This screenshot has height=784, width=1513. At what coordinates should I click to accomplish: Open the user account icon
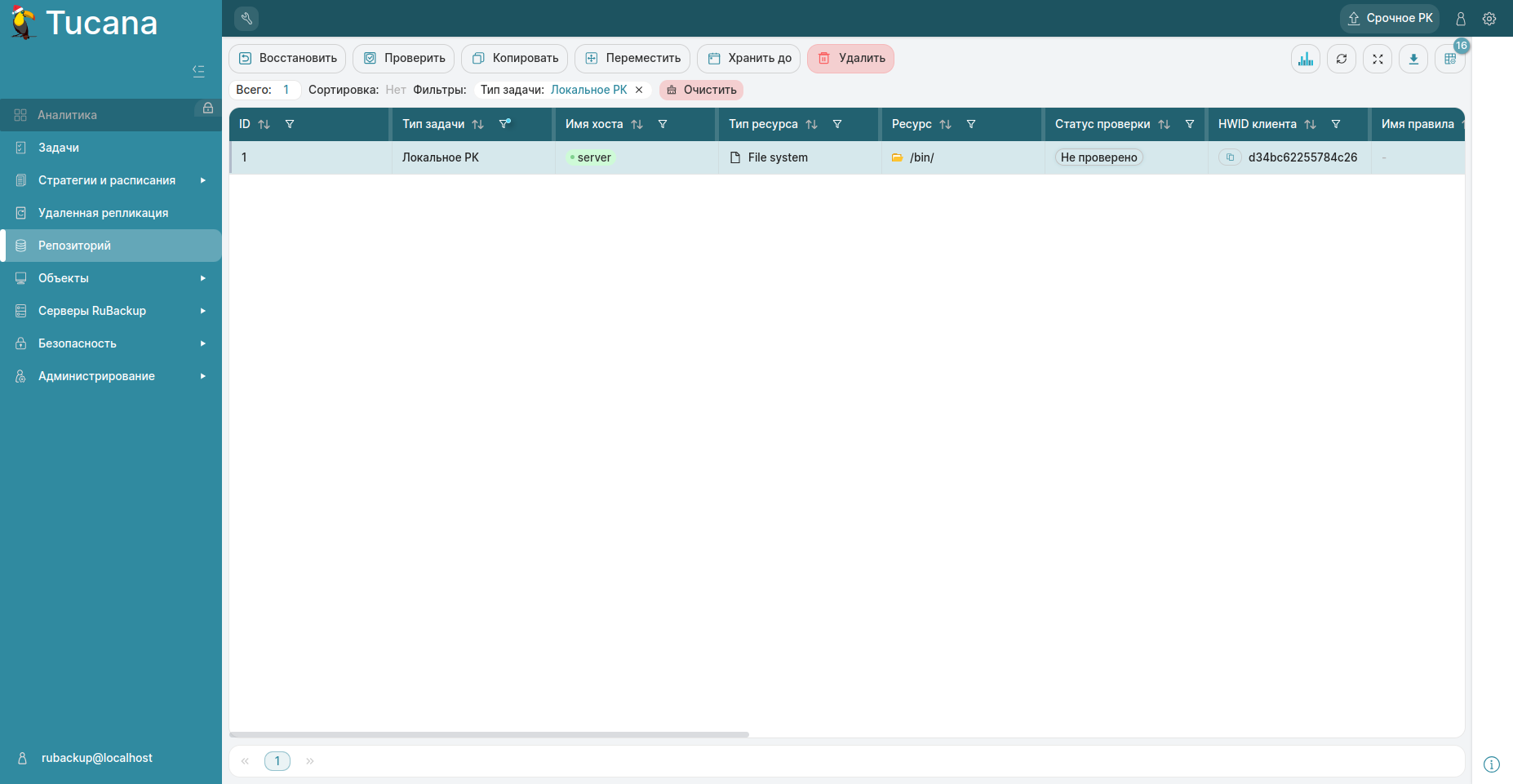(1461, 18)
